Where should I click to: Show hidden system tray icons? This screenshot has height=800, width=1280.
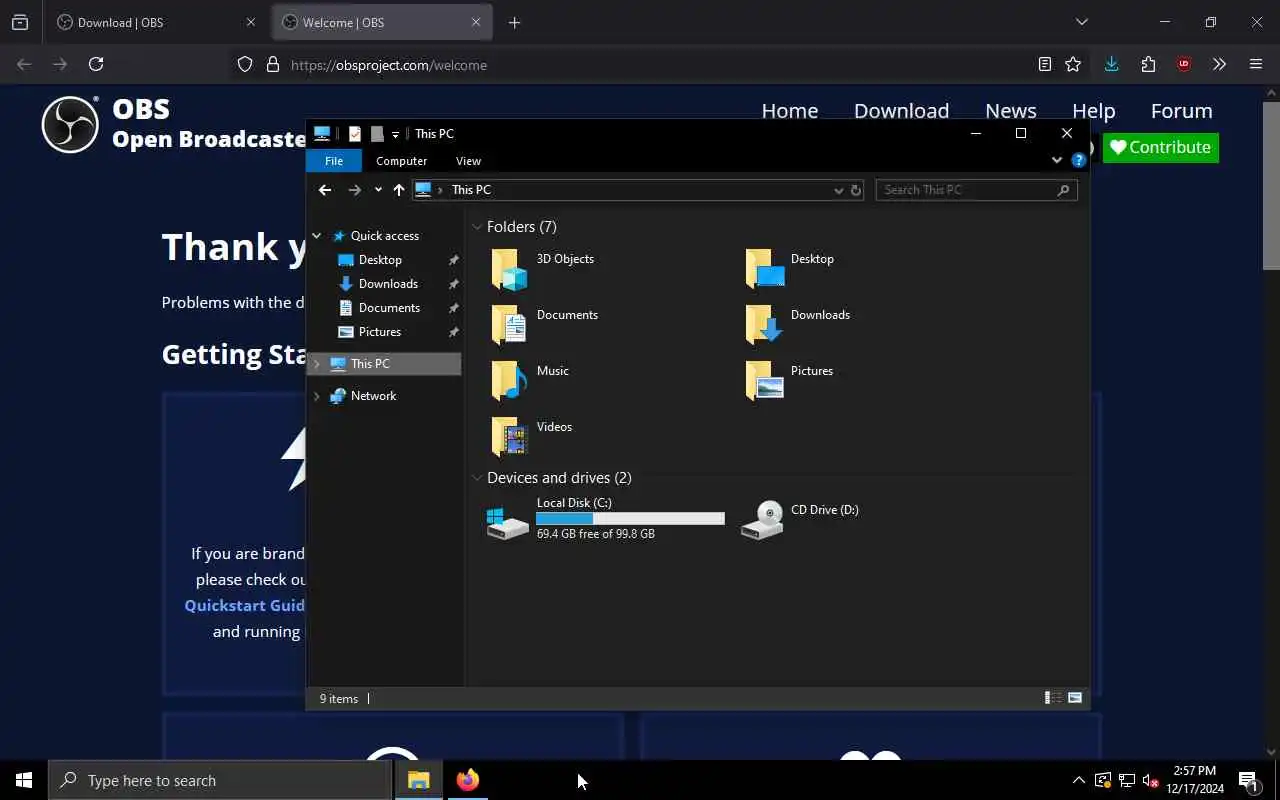tap(1078, 781)
